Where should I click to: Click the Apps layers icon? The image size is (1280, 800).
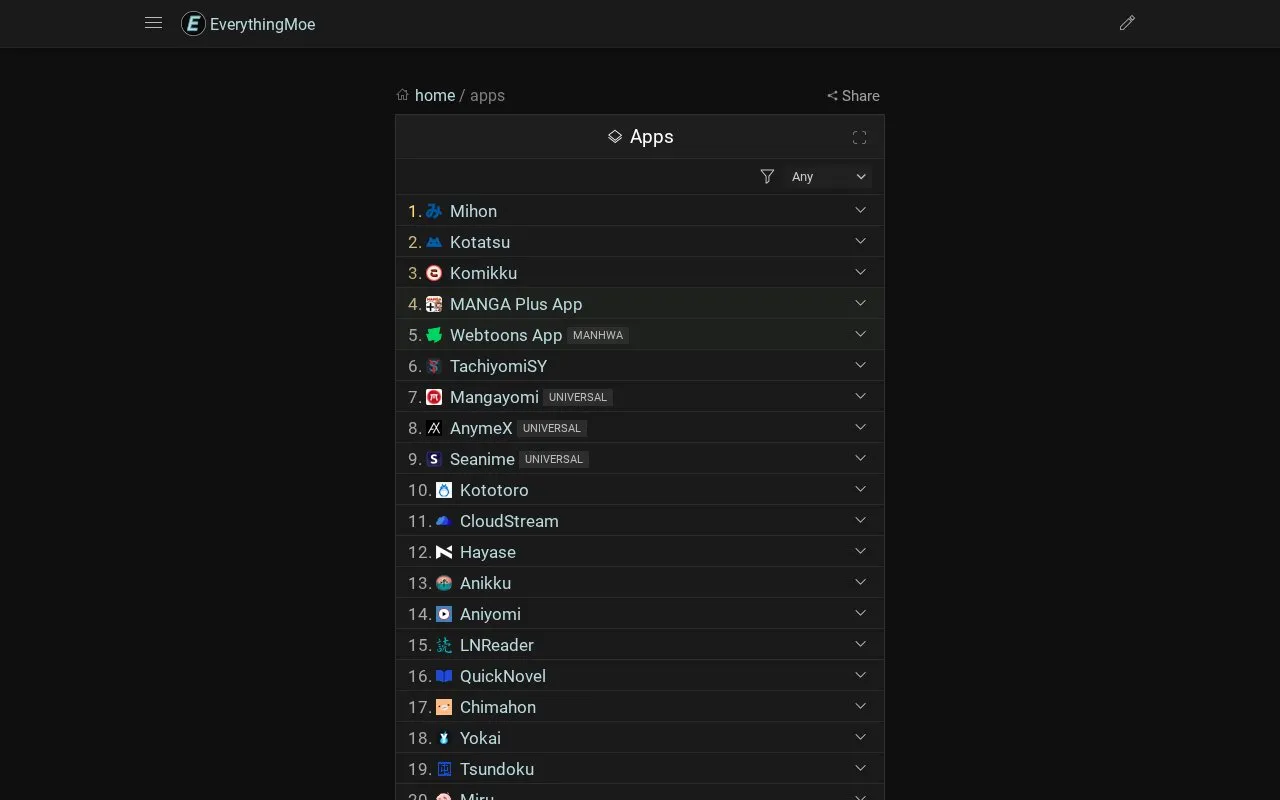[x=615, y=137]
